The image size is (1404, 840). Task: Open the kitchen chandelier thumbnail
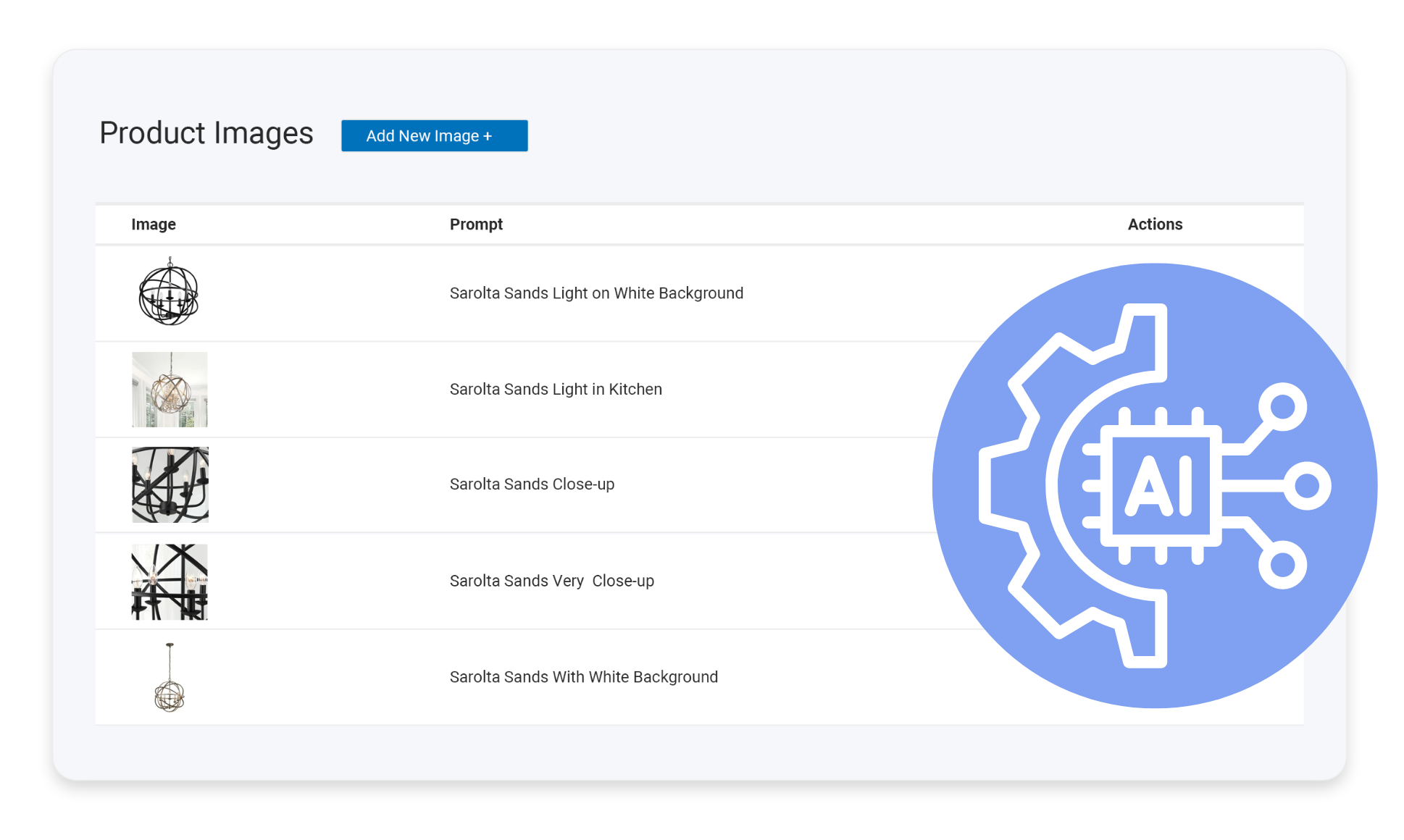tap(170, 390)
